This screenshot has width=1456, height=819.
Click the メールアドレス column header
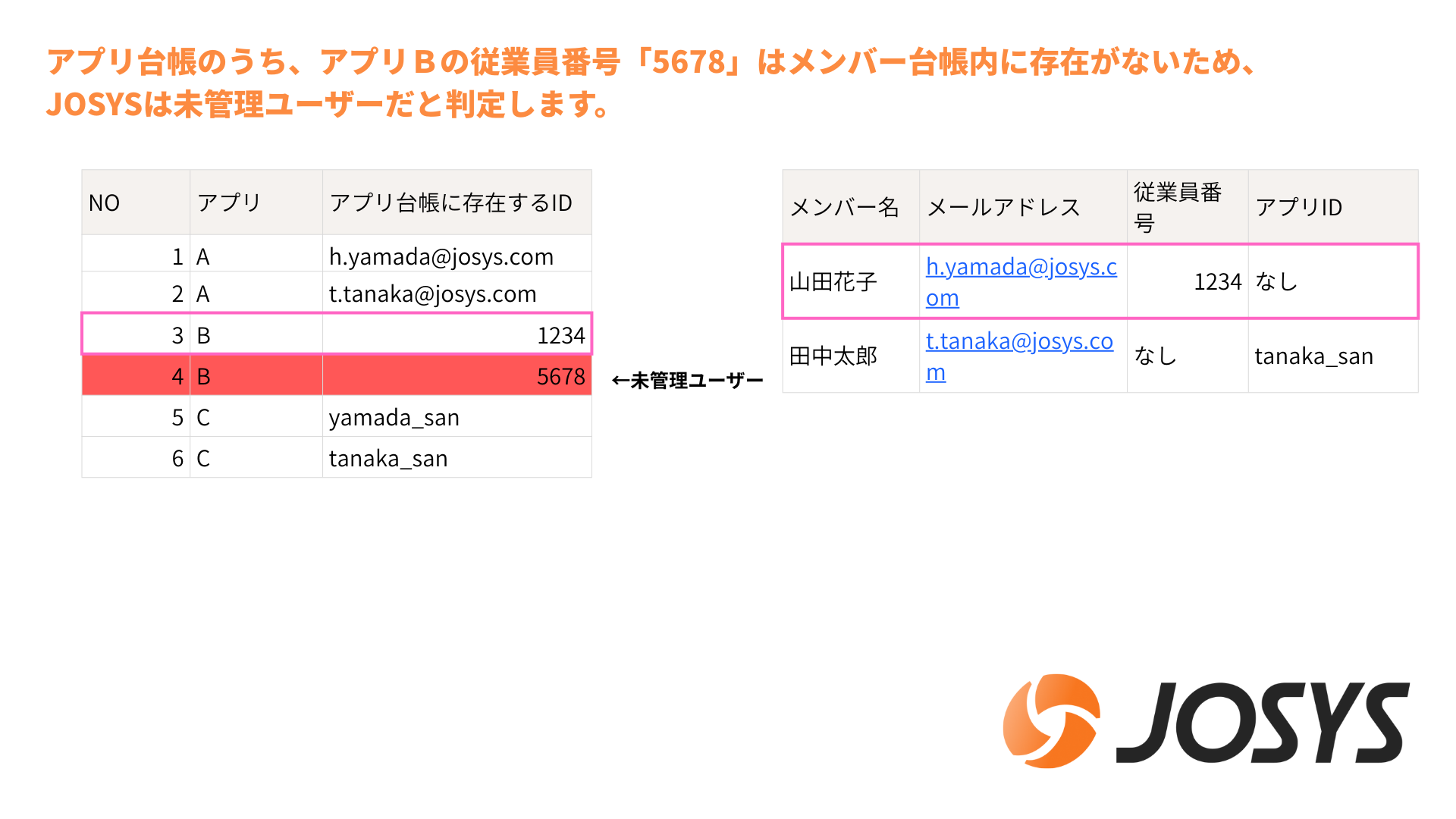tap(1003, 206)
